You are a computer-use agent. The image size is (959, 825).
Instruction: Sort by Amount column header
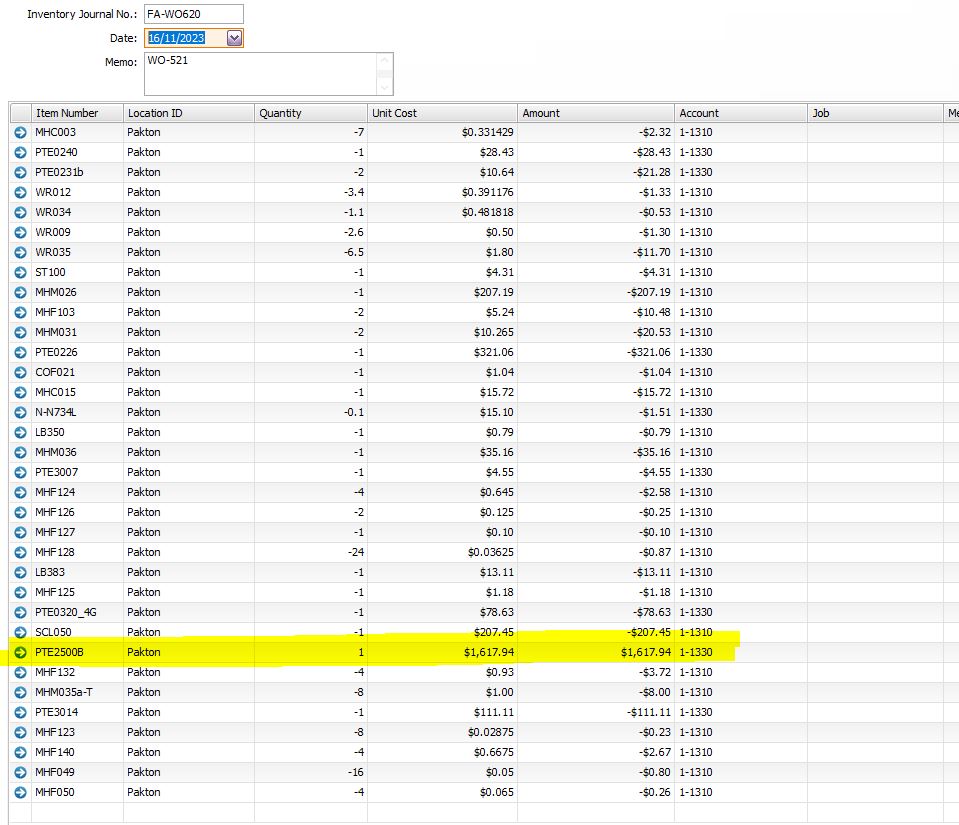596,113
